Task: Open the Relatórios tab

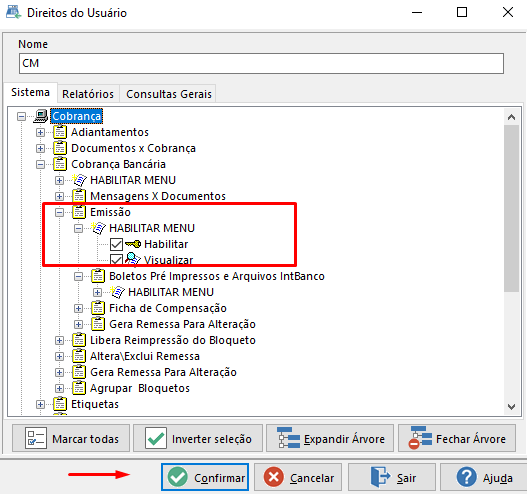Action: pos(88,94)
